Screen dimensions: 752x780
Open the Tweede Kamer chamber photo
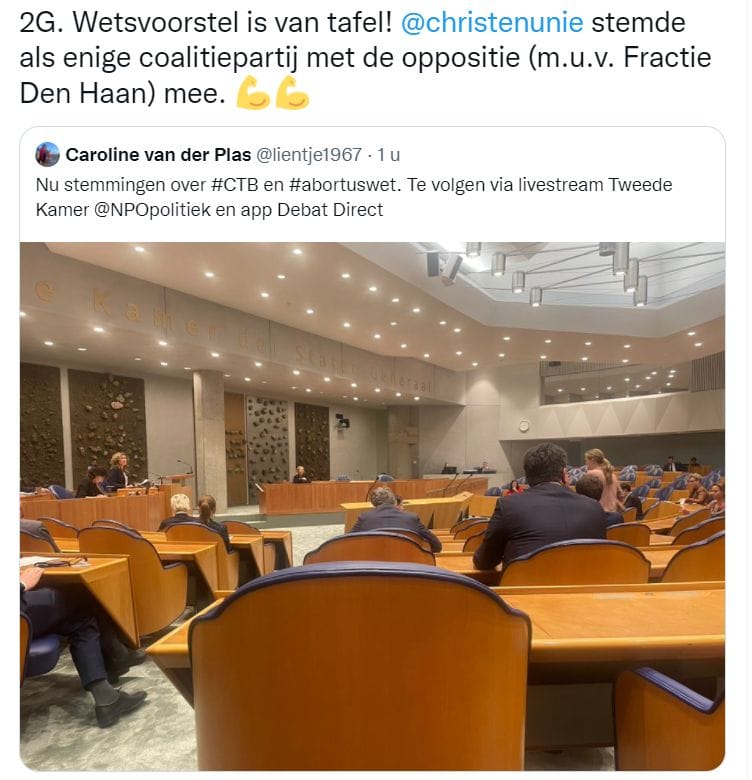point(372,506)
